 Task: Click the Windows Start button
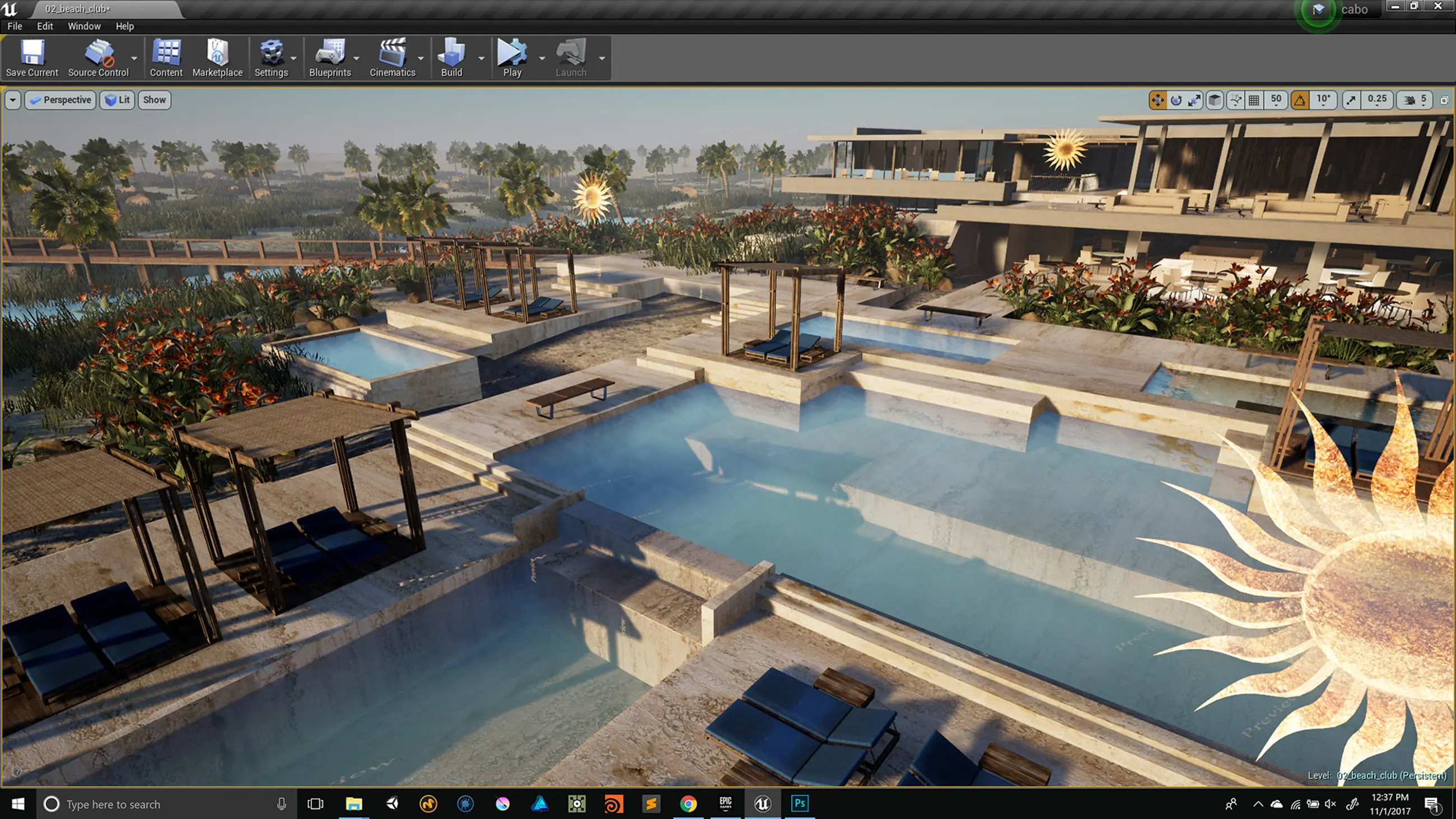coord(18,804)
